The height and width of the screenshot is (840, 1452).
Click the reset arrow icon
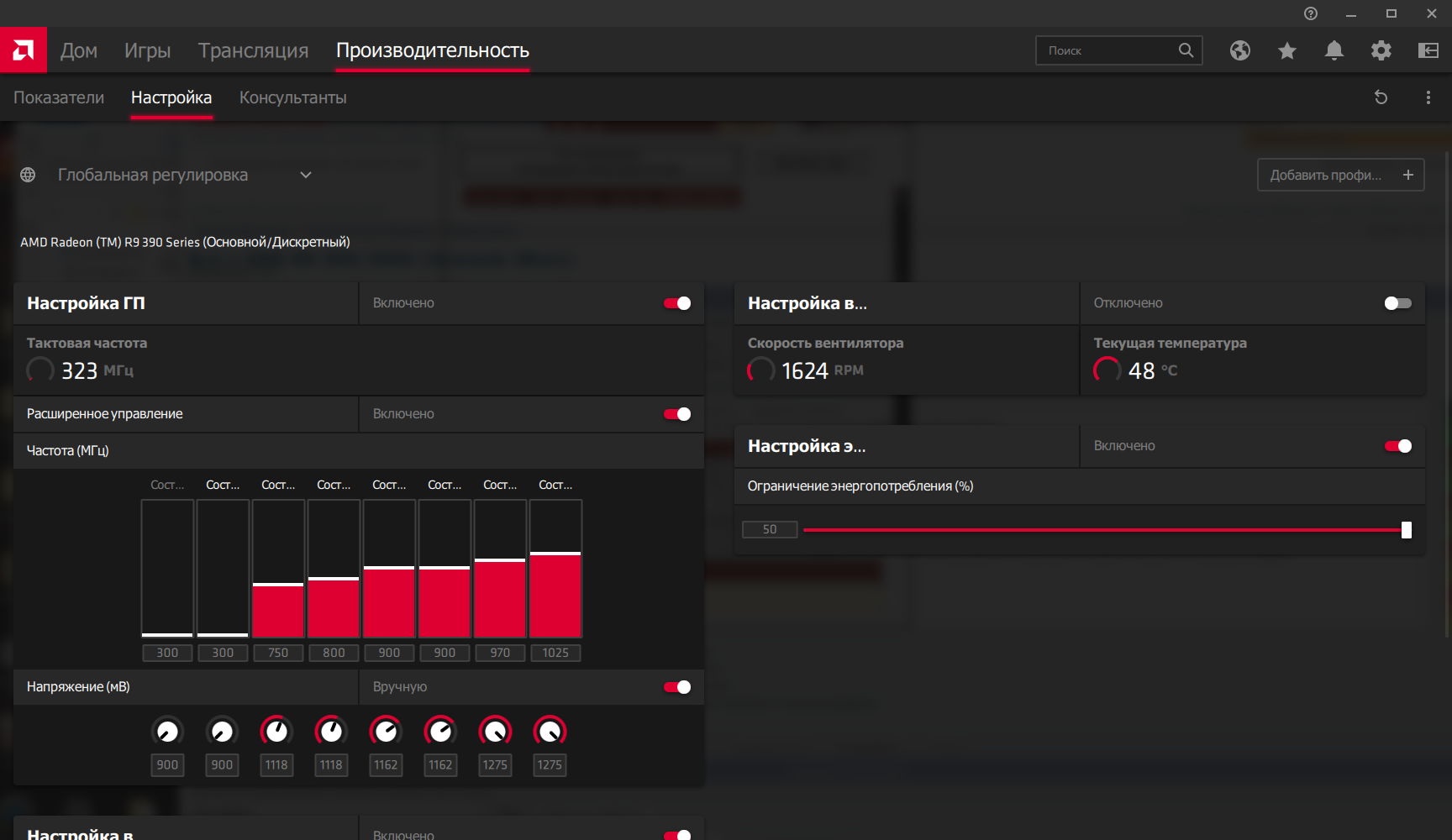coord(1381,97)
